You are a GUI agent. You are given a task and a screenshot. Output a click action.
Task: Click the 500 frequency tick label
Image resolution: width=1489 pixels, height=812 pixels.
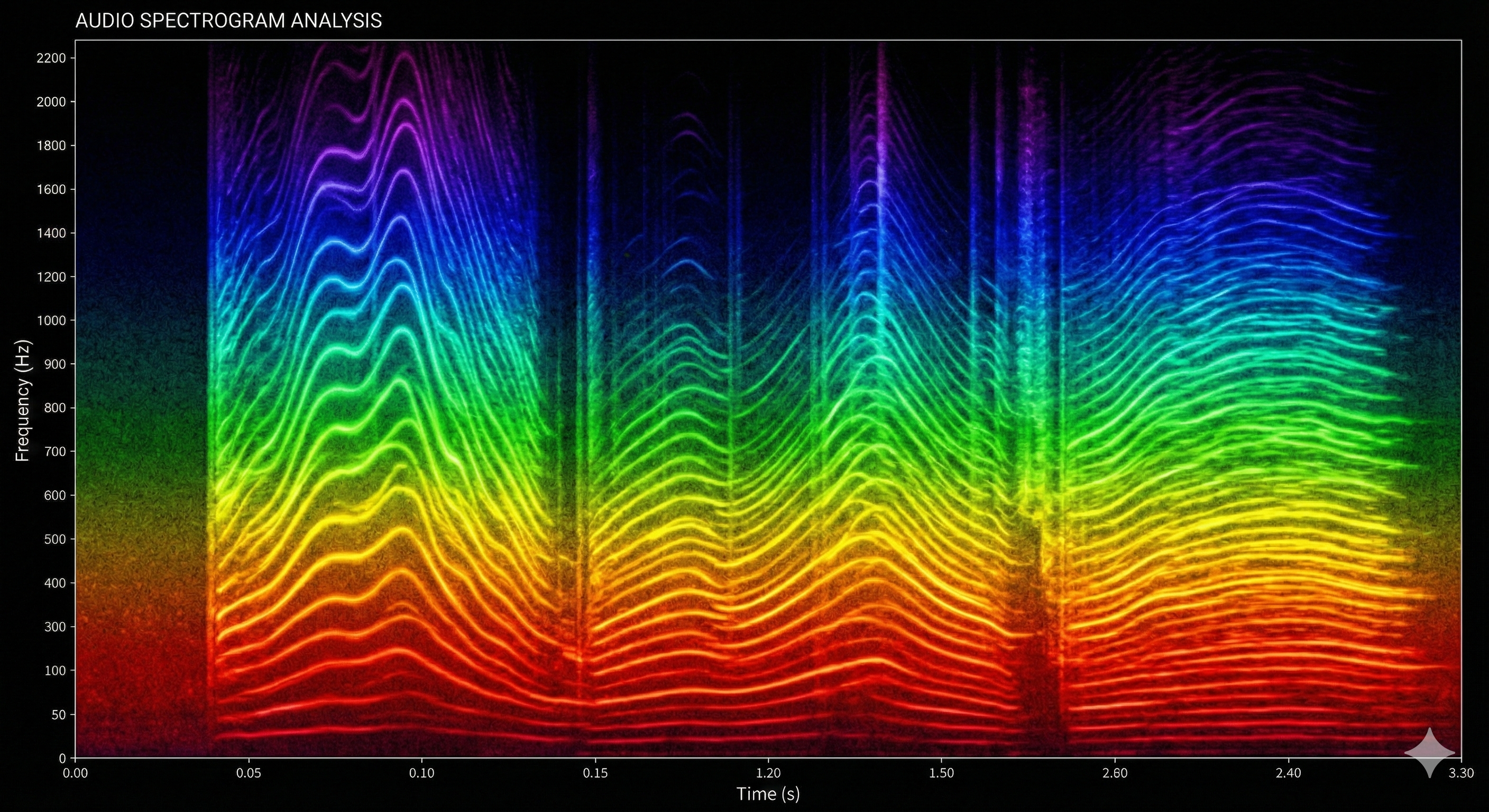[55, 539]
